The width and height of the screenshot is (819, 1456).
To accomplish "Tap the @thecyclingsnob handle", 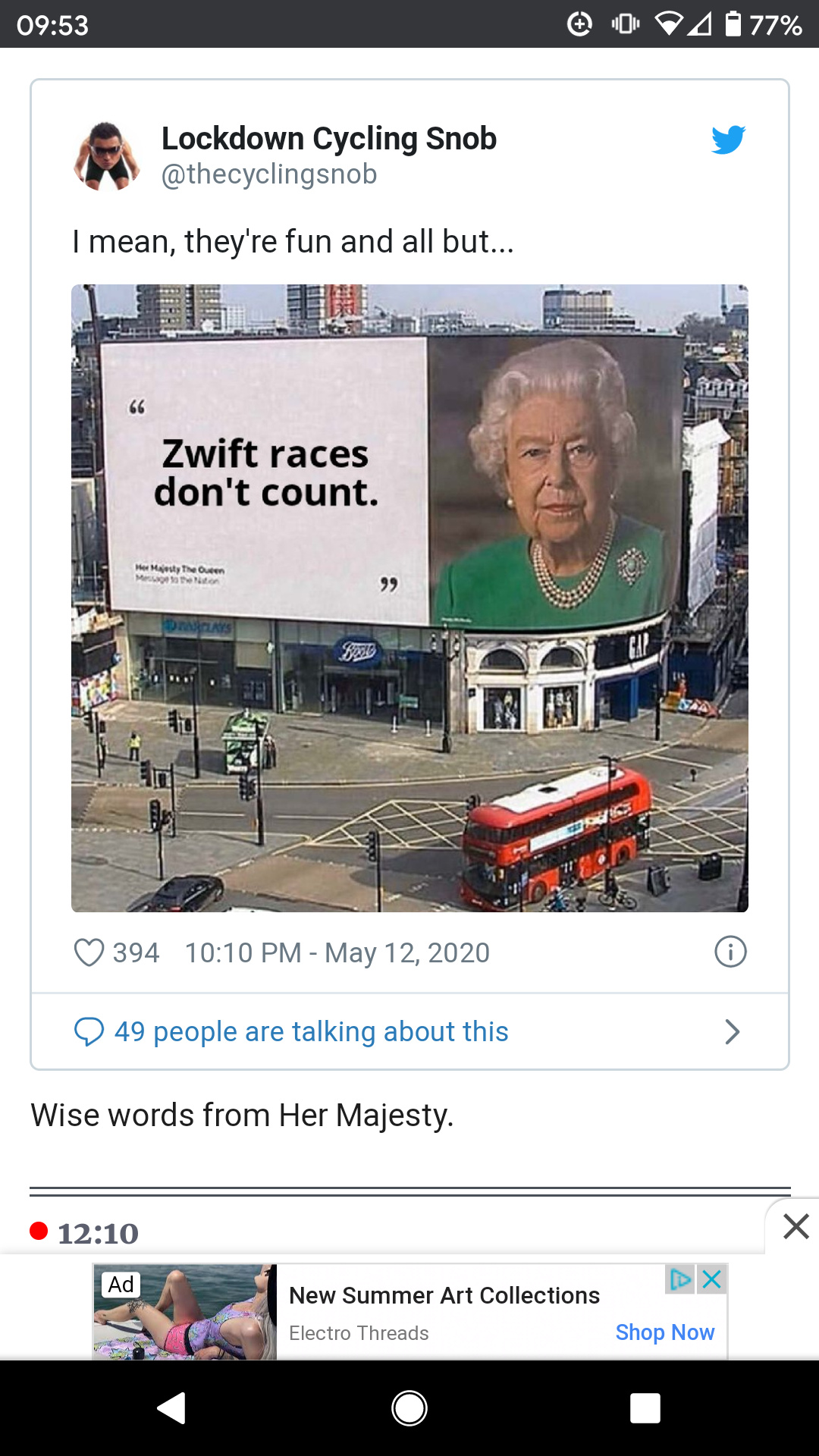I will tap(269, 174).
